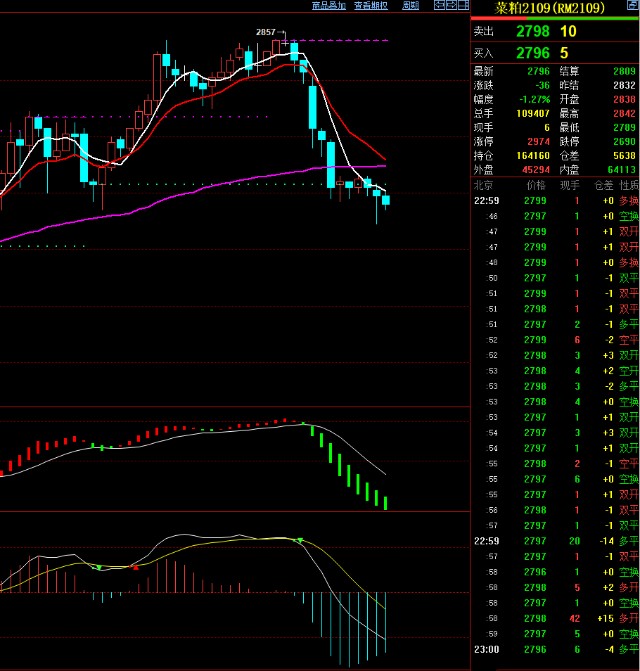Image resolution: width=640 pixels, height=671 pixels.
Task: Click the 卖出 sell price 2798
Action: (x=532, y=31)
